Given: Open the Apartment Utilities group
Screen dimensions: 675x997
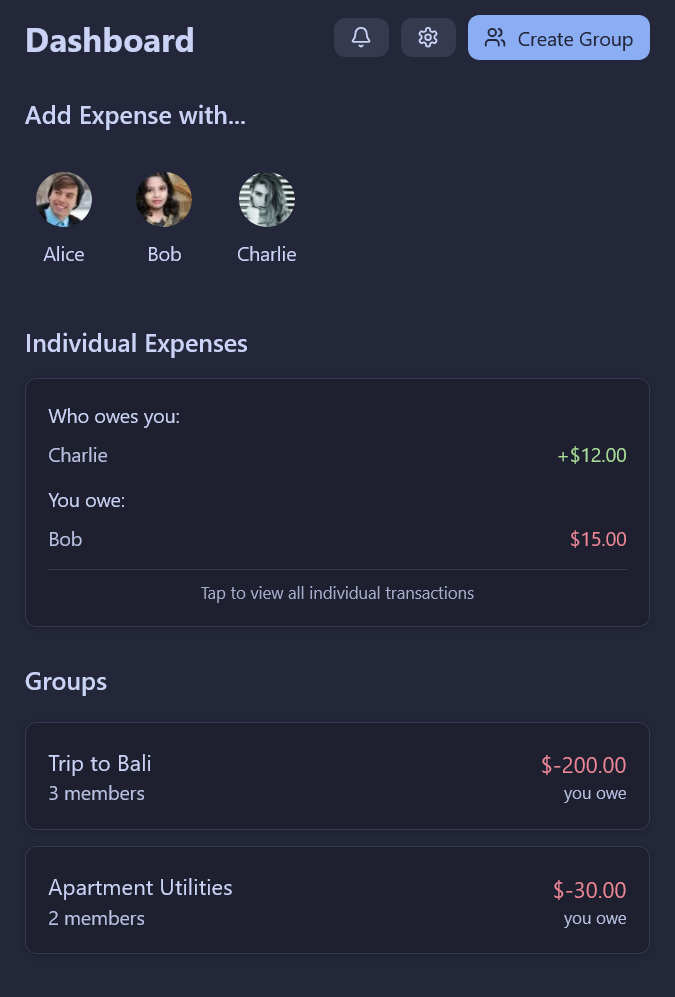Looking at the screenshot, I should click(140, 888).
